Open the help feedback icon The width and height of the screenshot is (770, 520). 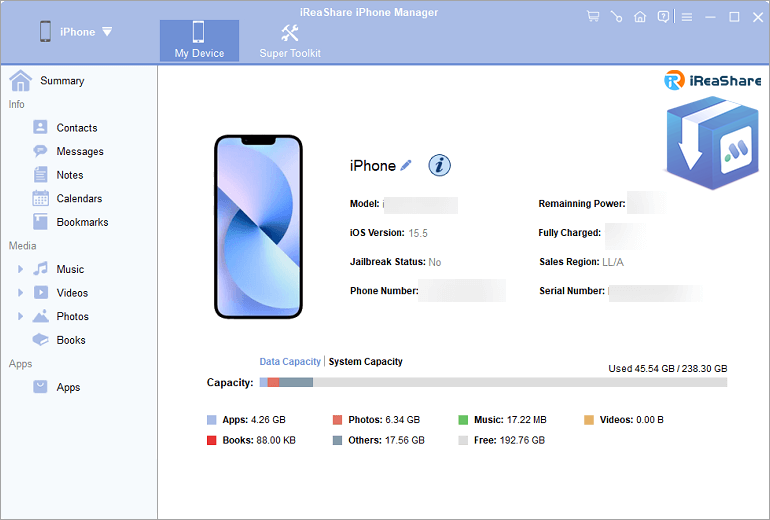[x=663, y=17]
